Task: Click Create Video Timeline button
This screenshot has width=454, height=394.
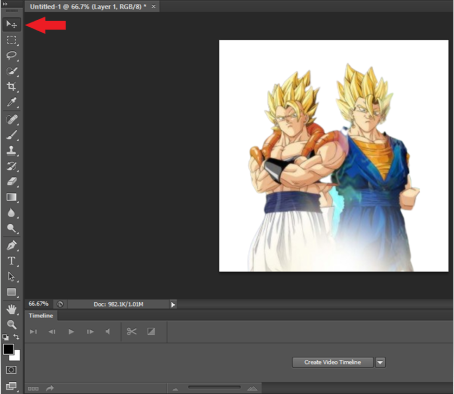Action: tap(333, 362)
